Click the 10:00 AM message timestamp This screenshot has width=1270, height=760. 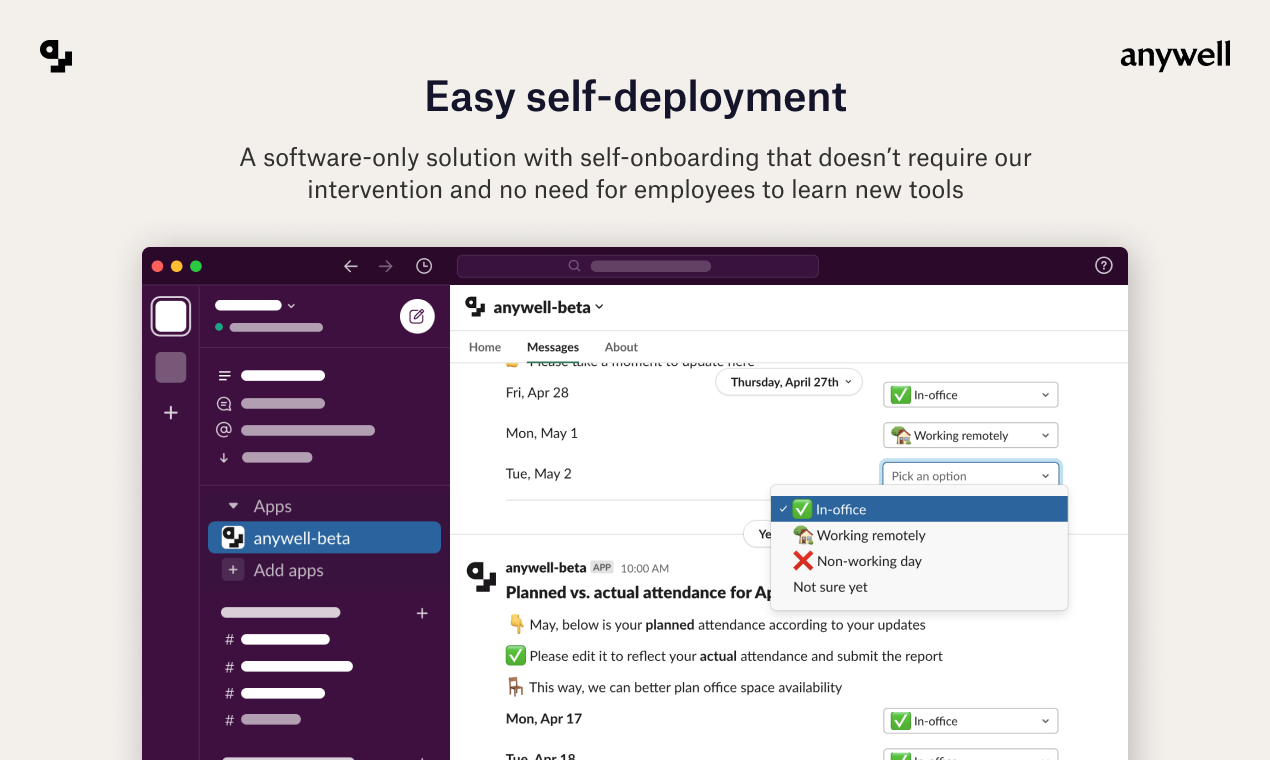645,569
